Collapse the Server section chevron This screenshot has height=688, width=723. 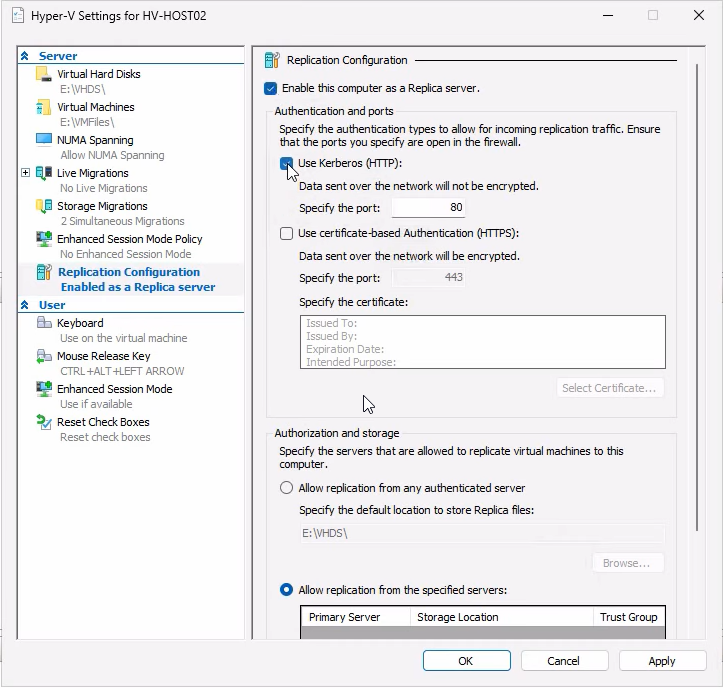tap(25, 56)
